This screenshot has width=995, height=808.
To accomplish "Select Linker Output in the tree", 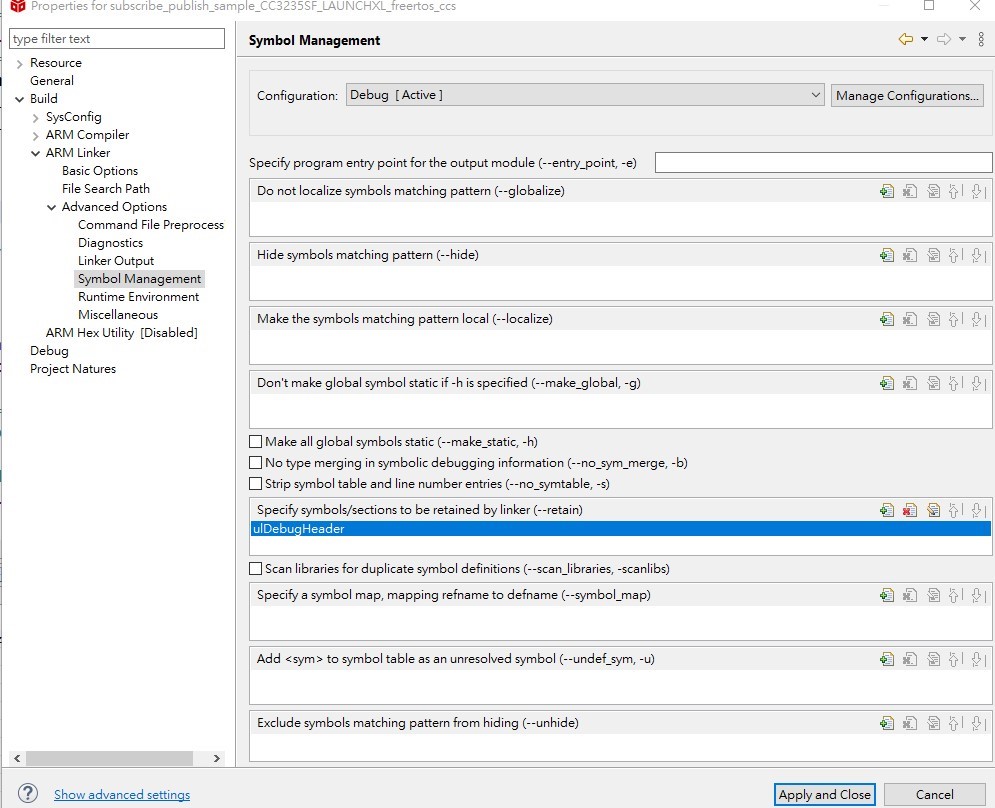I will (116, 261).
